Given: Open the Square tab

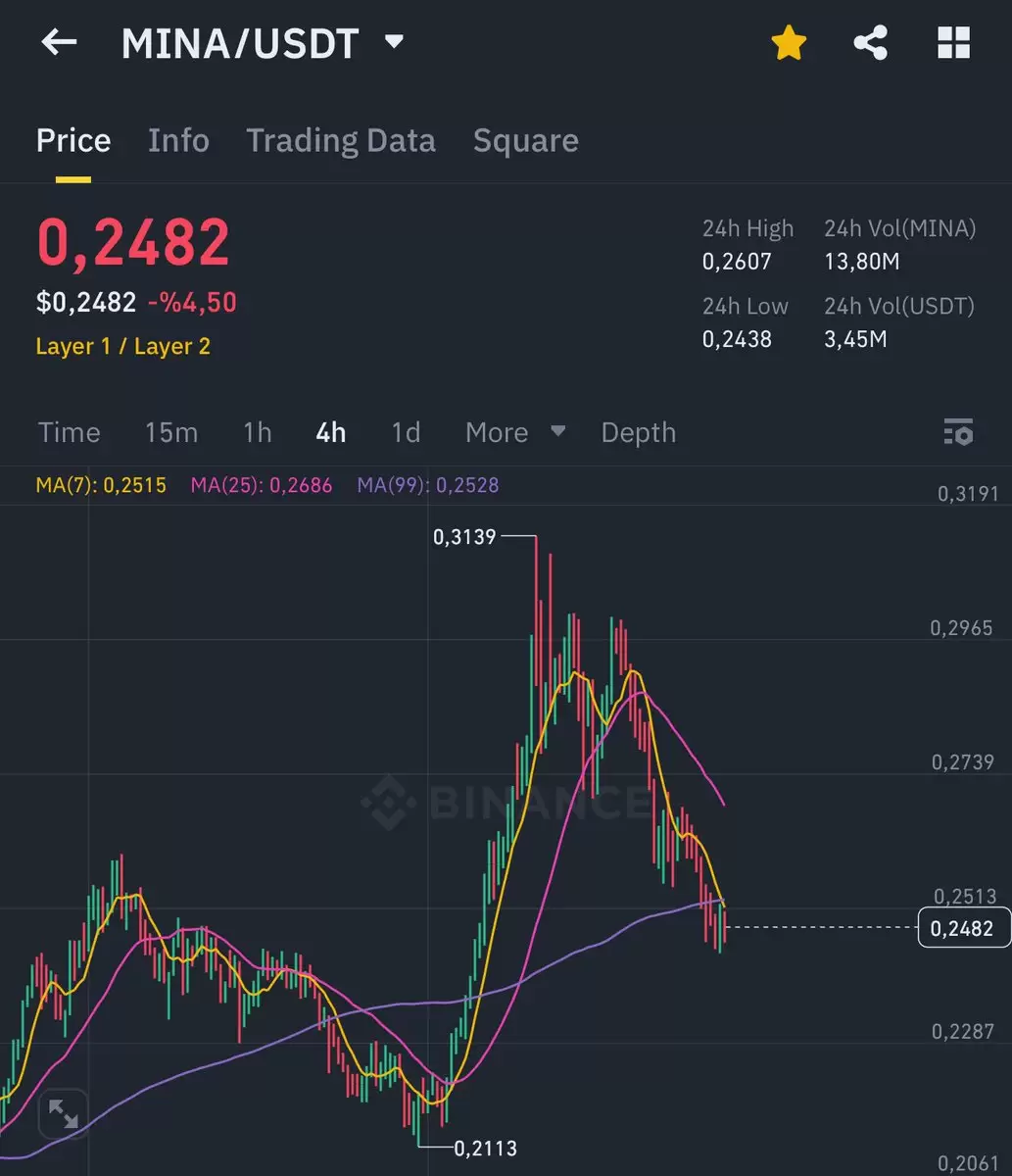Looking at the screenshot, I should 526,140.
